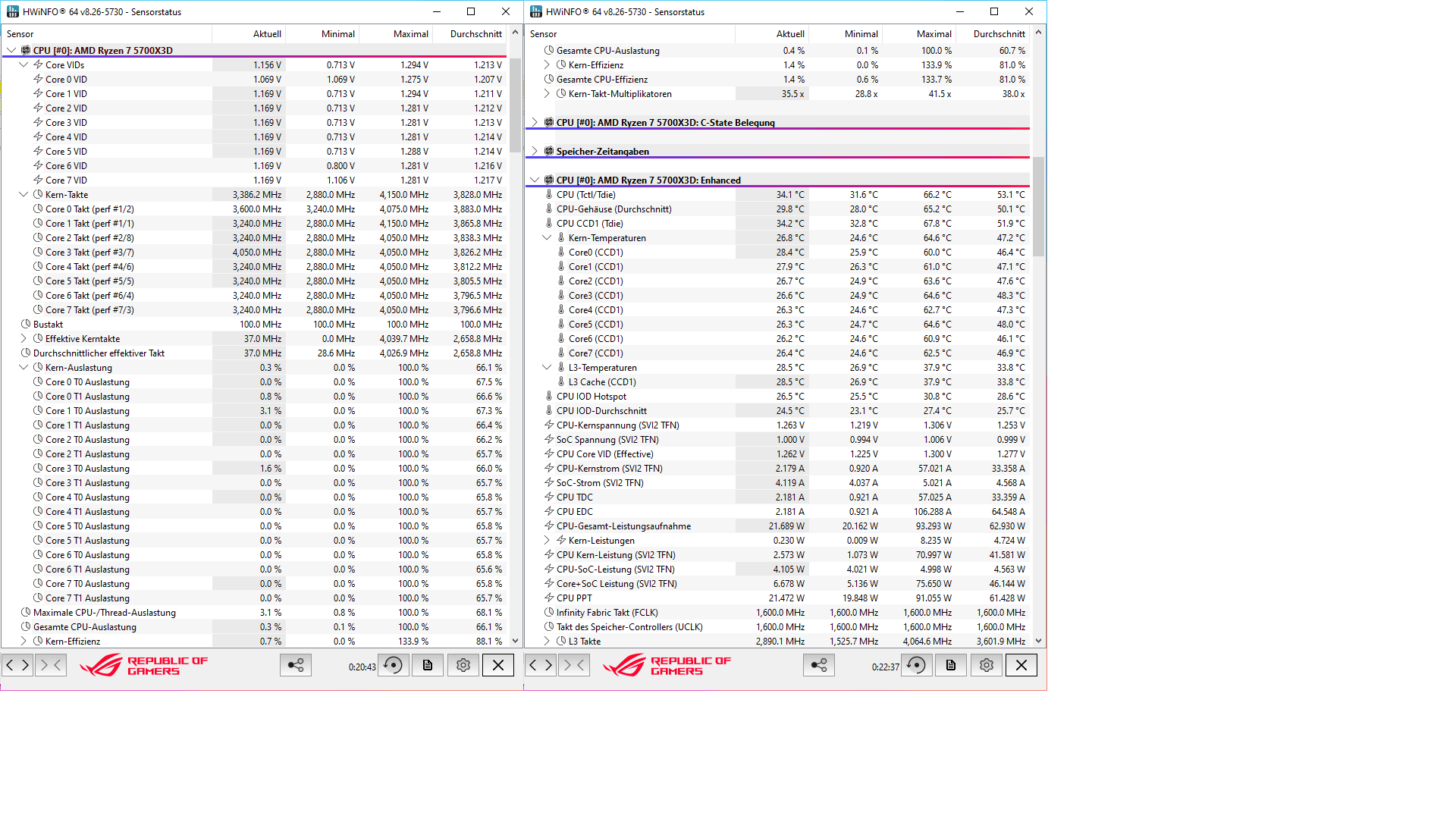The height and width of the screenshot is (819, 1456).
Task: Open sensor settings gear in left window
Action: tap(463, 665)
